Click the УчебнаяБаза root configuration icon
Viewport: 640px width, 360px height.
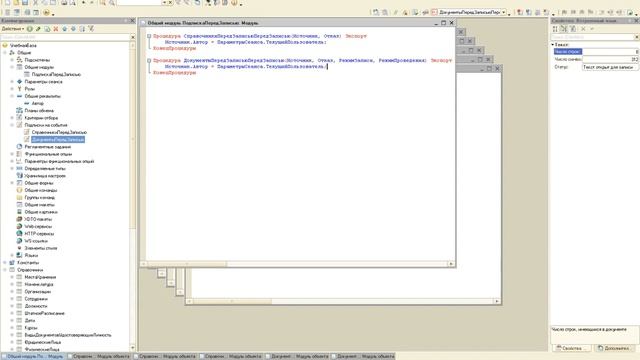[5, 45]
